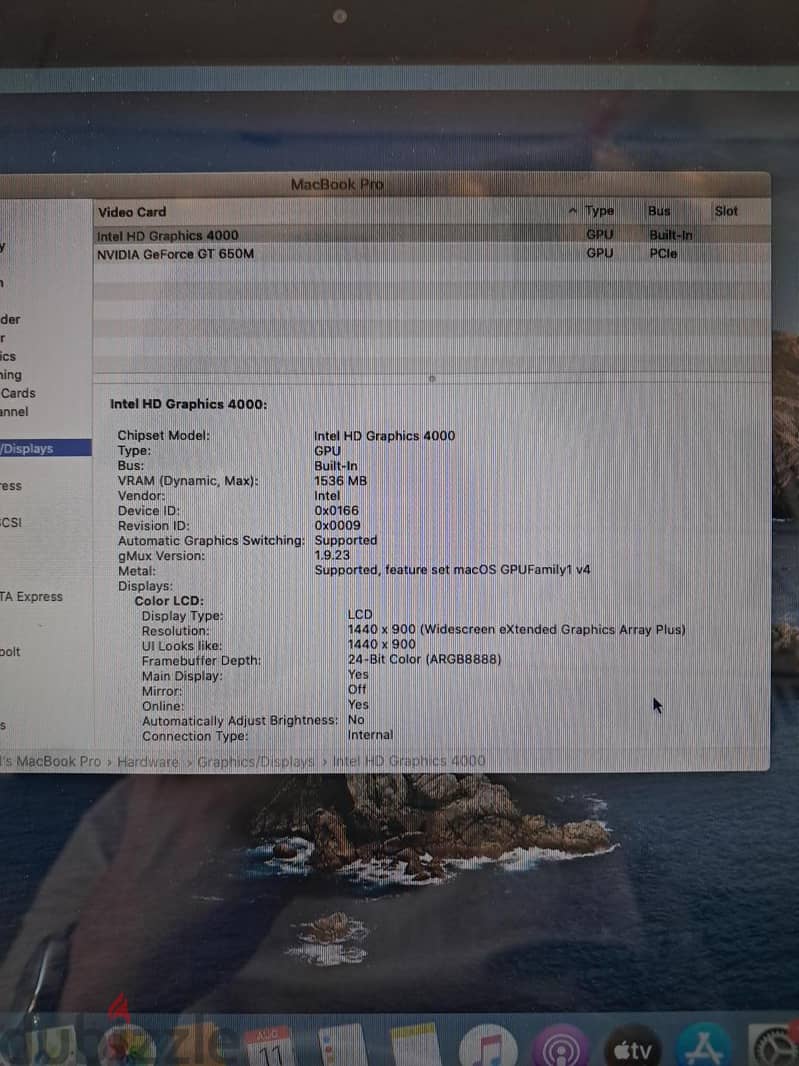Click Hardware in the path bar
Image resolution: width=799 pixels, height=1066 pixels.
click(x=148, y=761)
